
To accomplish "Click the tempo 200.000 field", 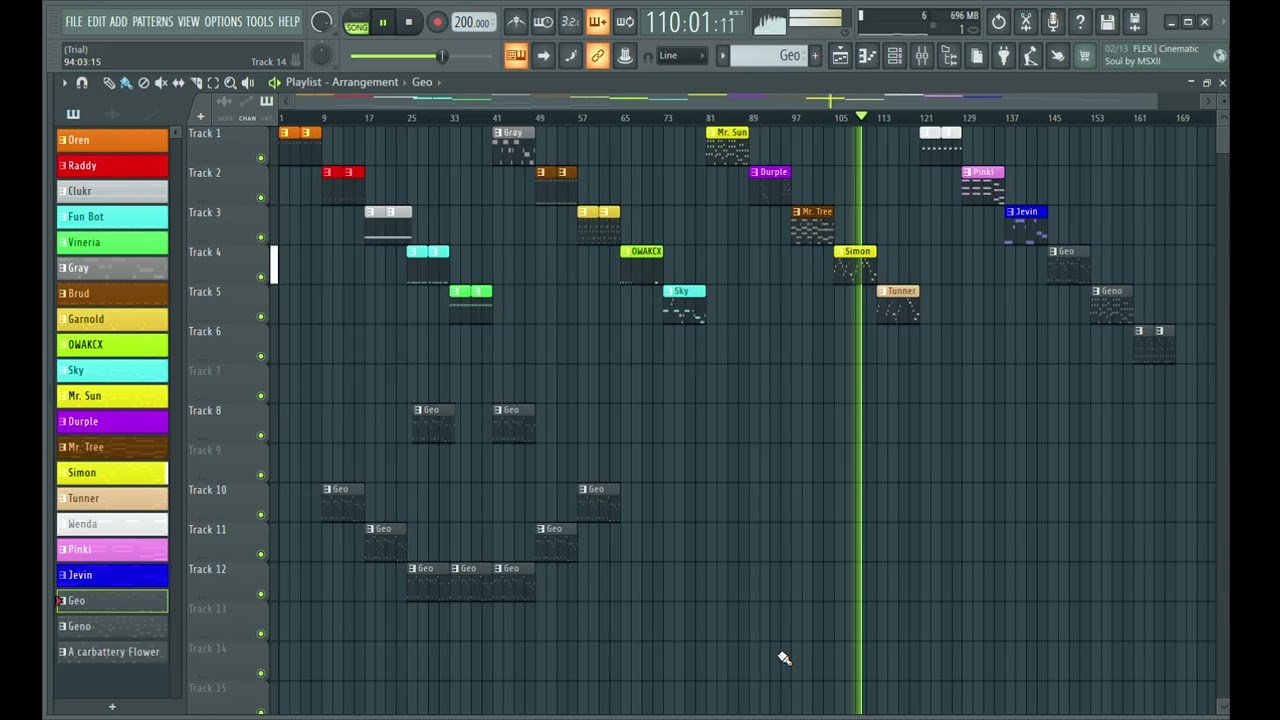I will click(472, 22).
